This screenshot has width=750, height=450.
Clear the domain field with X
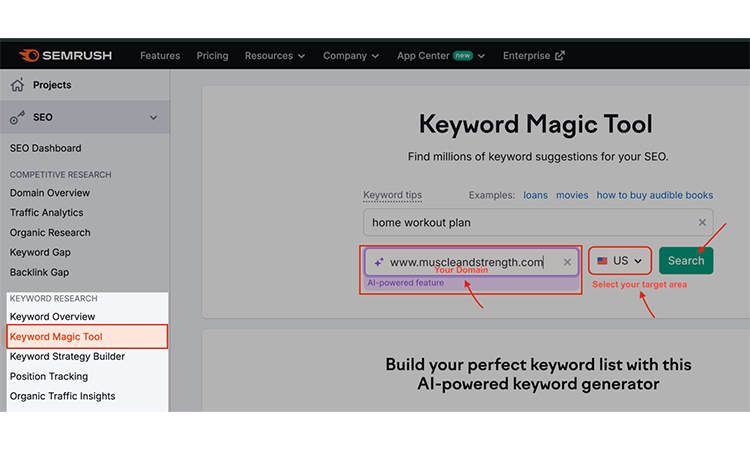point(567,262)
